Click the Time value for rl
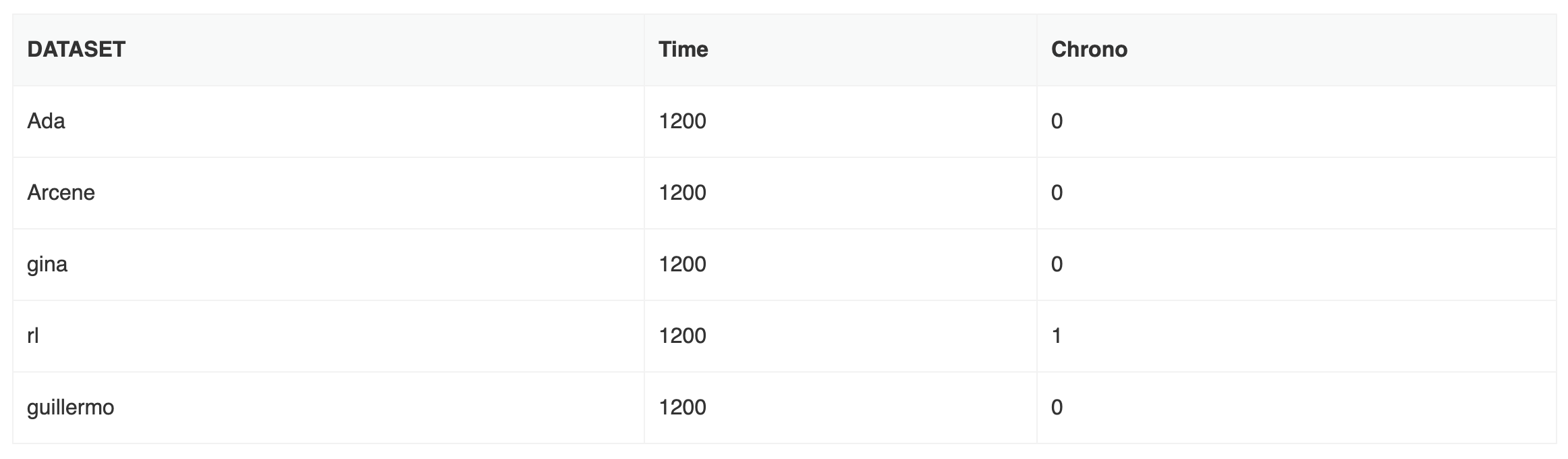This screenshot has height=459, width=1568. pos(683,335)
